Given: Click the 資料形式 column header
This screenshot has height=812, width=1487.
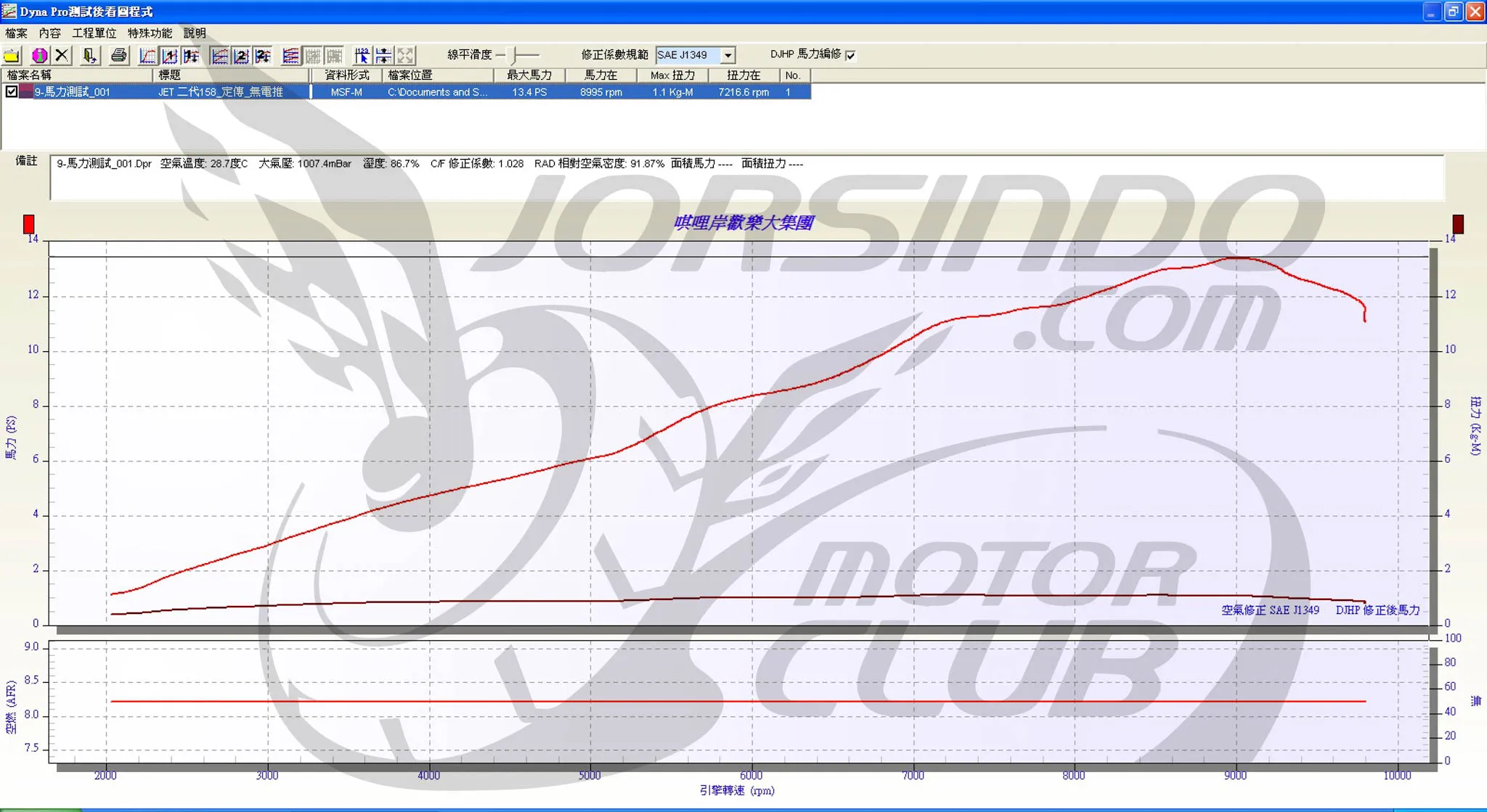Looking at the screenshot, I should [x=346, y=75].
